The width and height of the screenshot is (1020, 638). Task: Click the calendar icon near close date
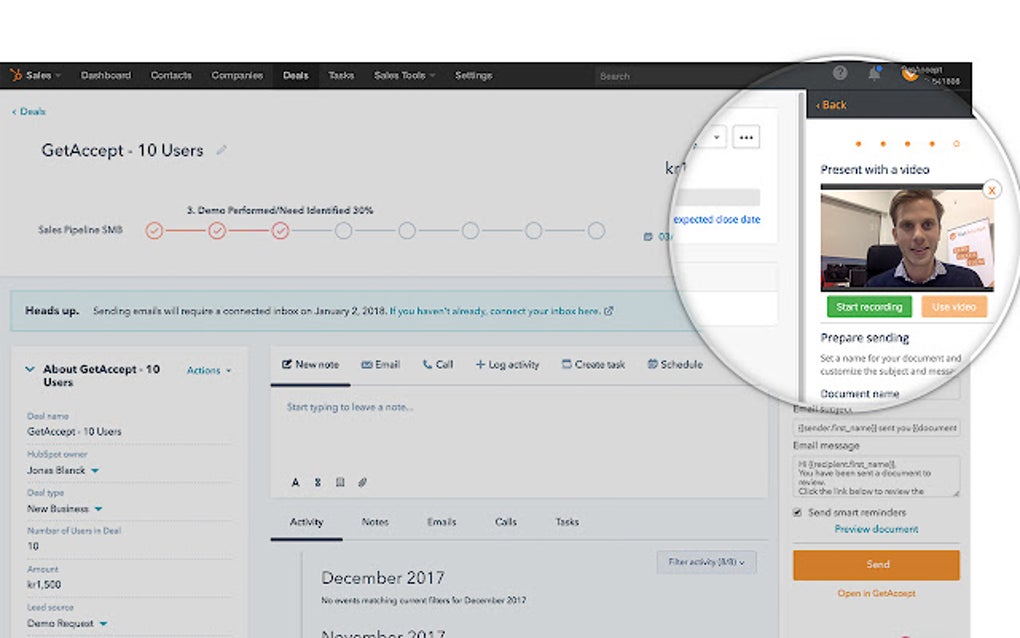(x=648, y=237)
